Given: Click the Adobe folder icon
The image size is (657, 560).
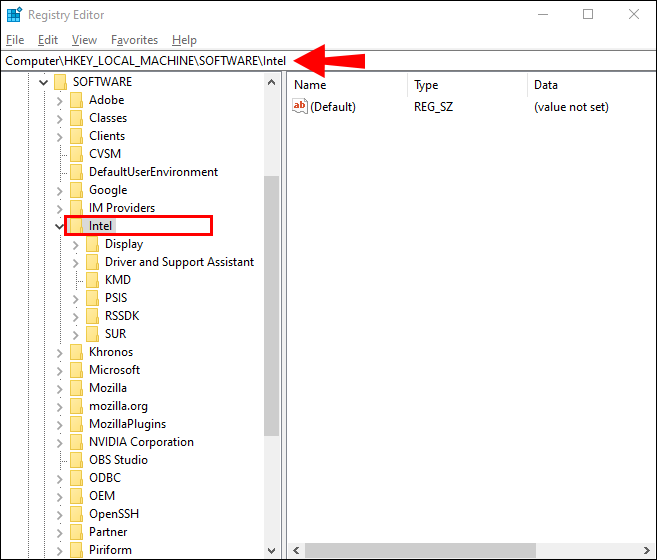Looking at the screenshot, I should (76, 100).
